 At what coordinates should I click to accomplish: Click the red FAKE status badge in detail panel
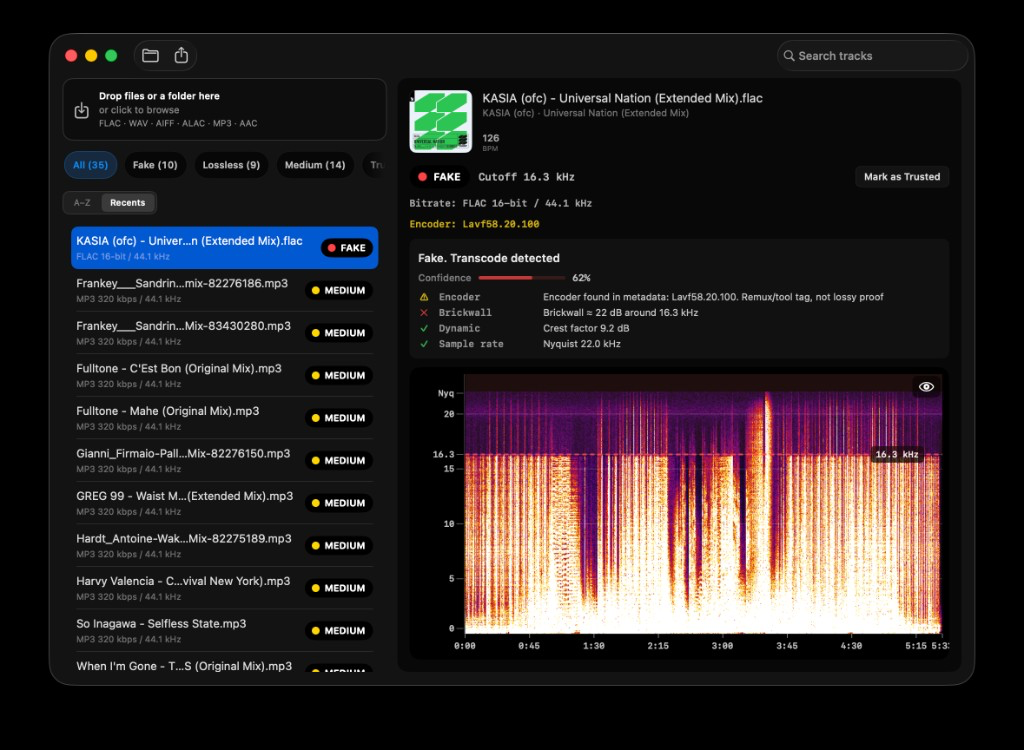point(439,177)
